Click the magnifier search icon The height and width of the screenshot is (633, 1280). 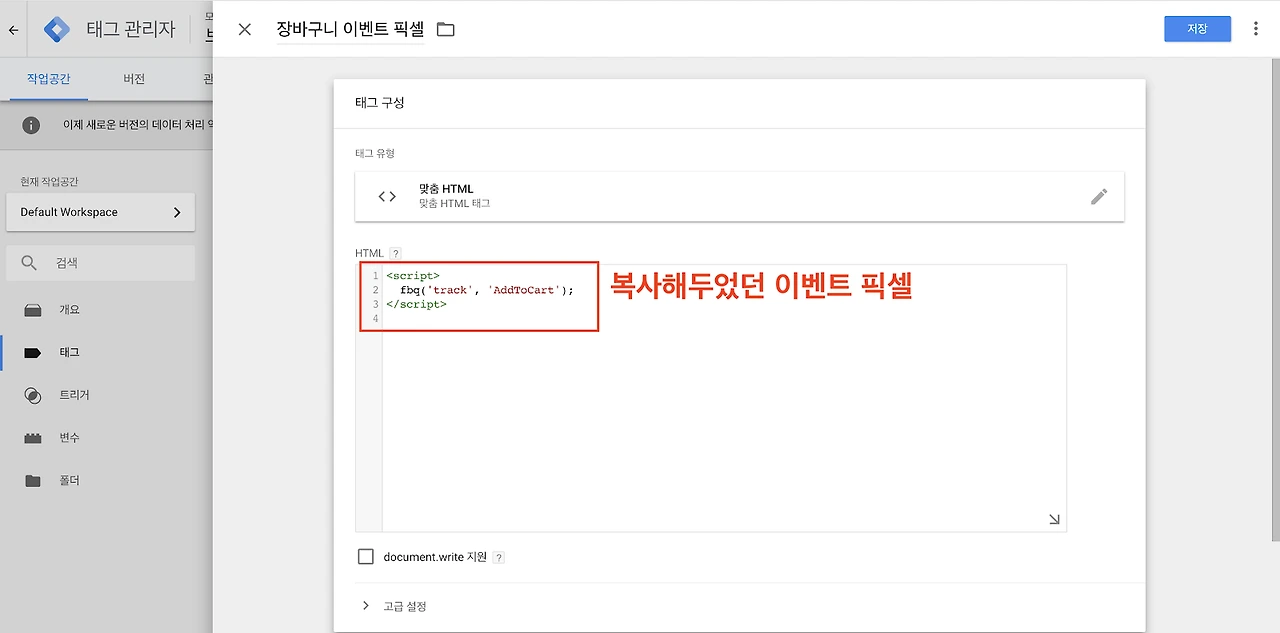click(x=30, y=263)
